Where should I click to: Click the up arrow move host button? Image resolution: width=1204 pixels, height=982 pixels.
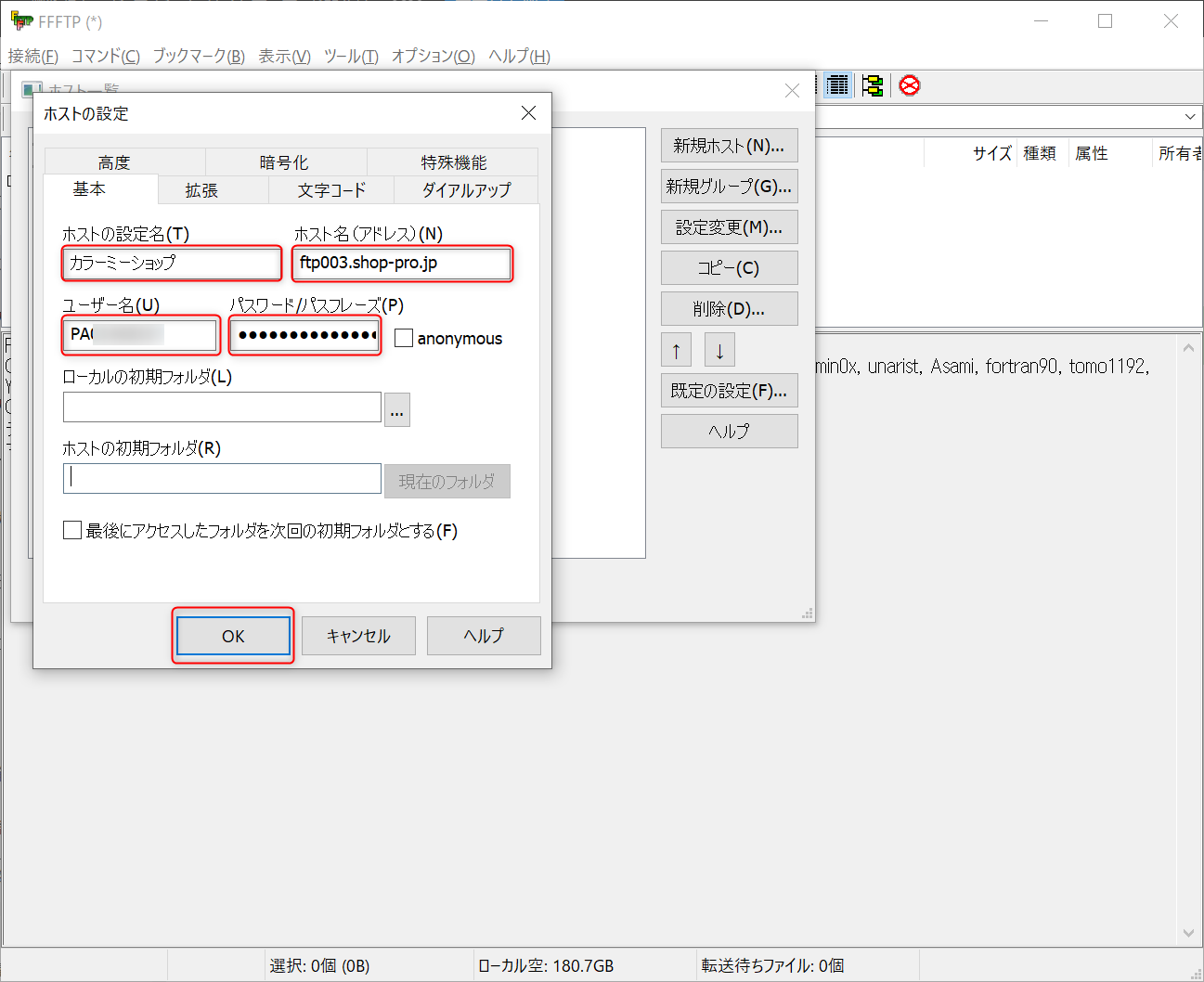(676, 350)
